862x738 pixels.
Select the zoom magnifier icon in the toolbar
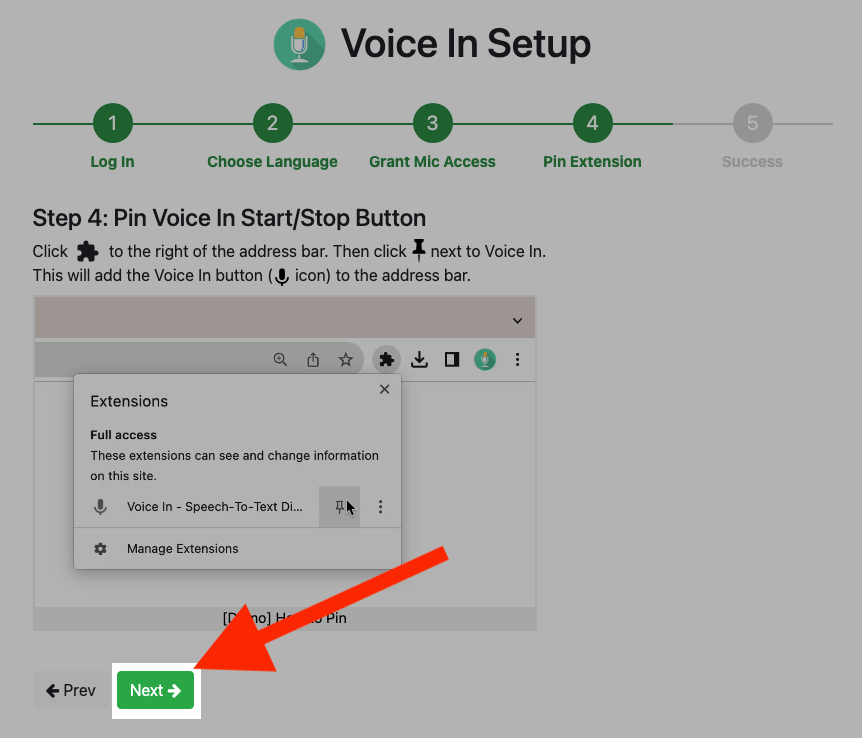pos(280,359)
